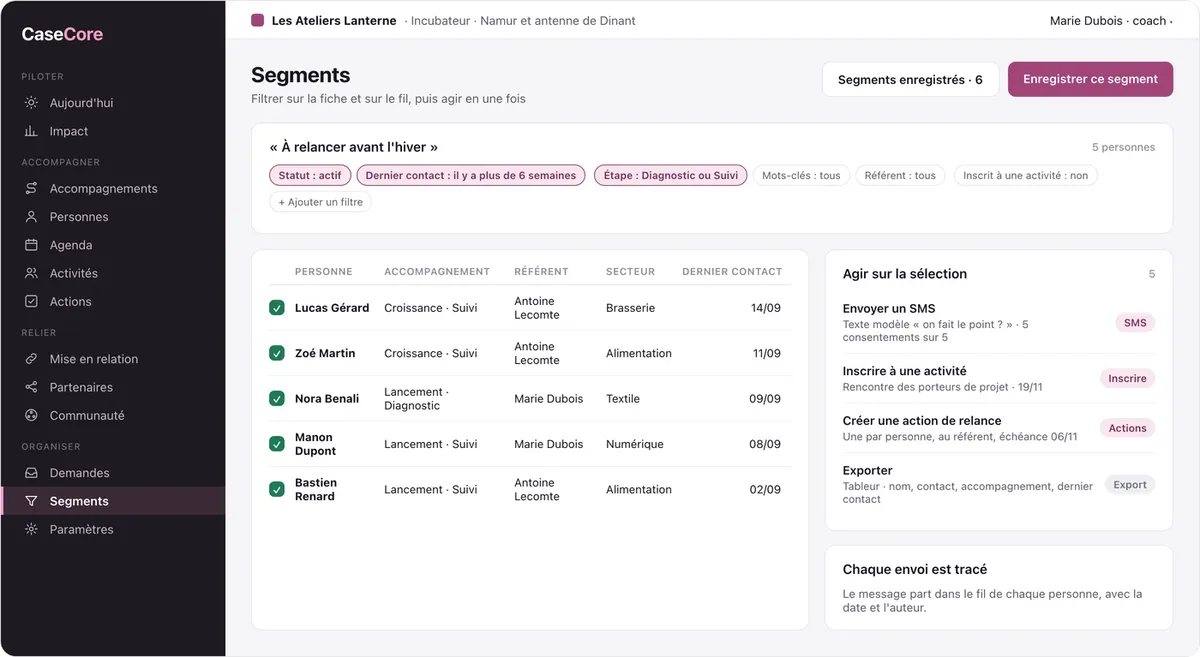
Task: Open Segments enregistrés list
Action: point(910,79)
